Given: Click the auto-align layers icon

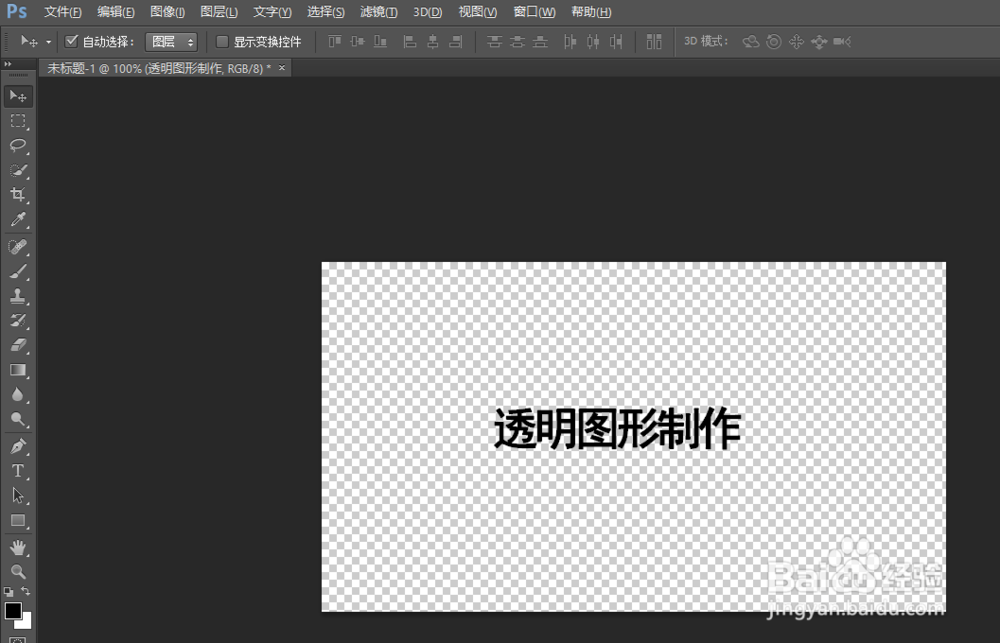Looking at the screenshot, I should (x=654, y=41).
